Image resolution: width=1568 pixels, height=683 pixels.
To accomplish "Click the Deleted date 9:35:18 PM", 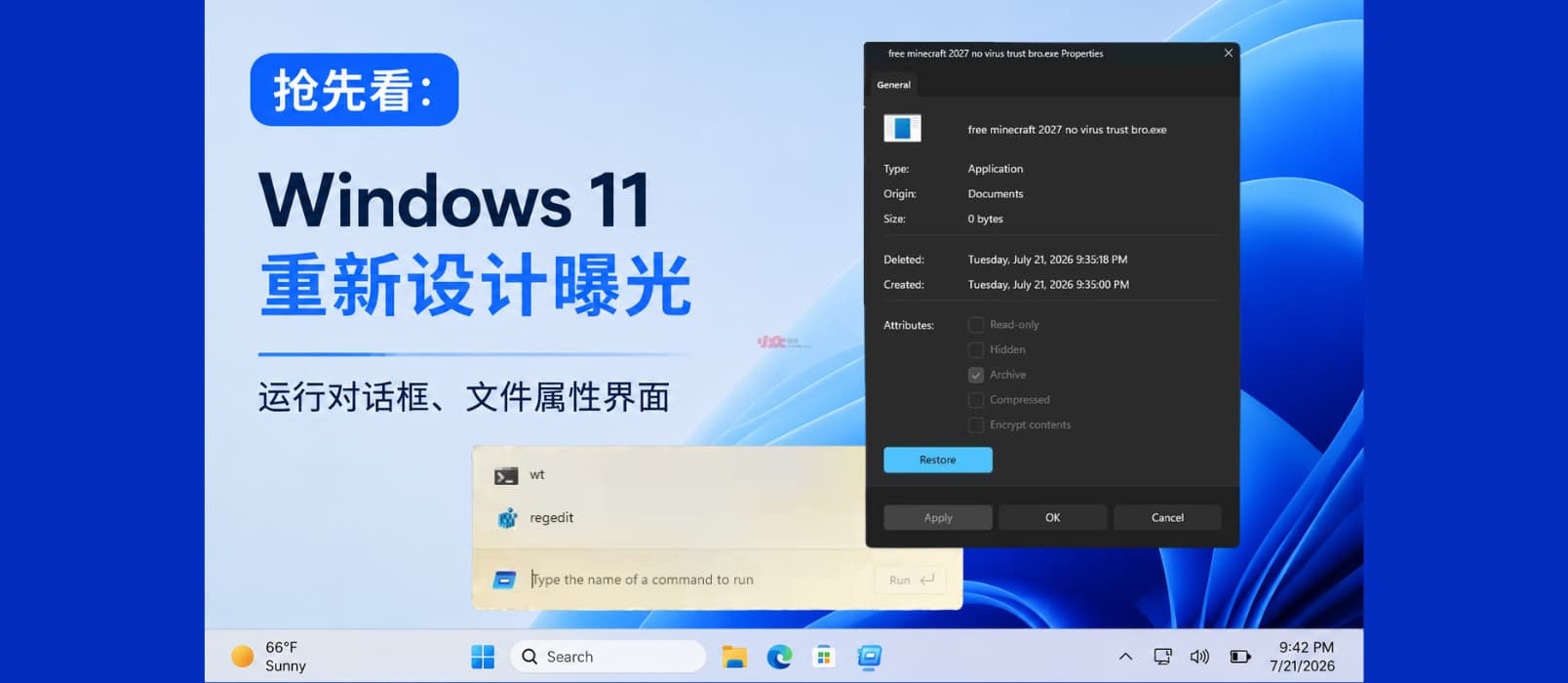I will pos(1047,260).
